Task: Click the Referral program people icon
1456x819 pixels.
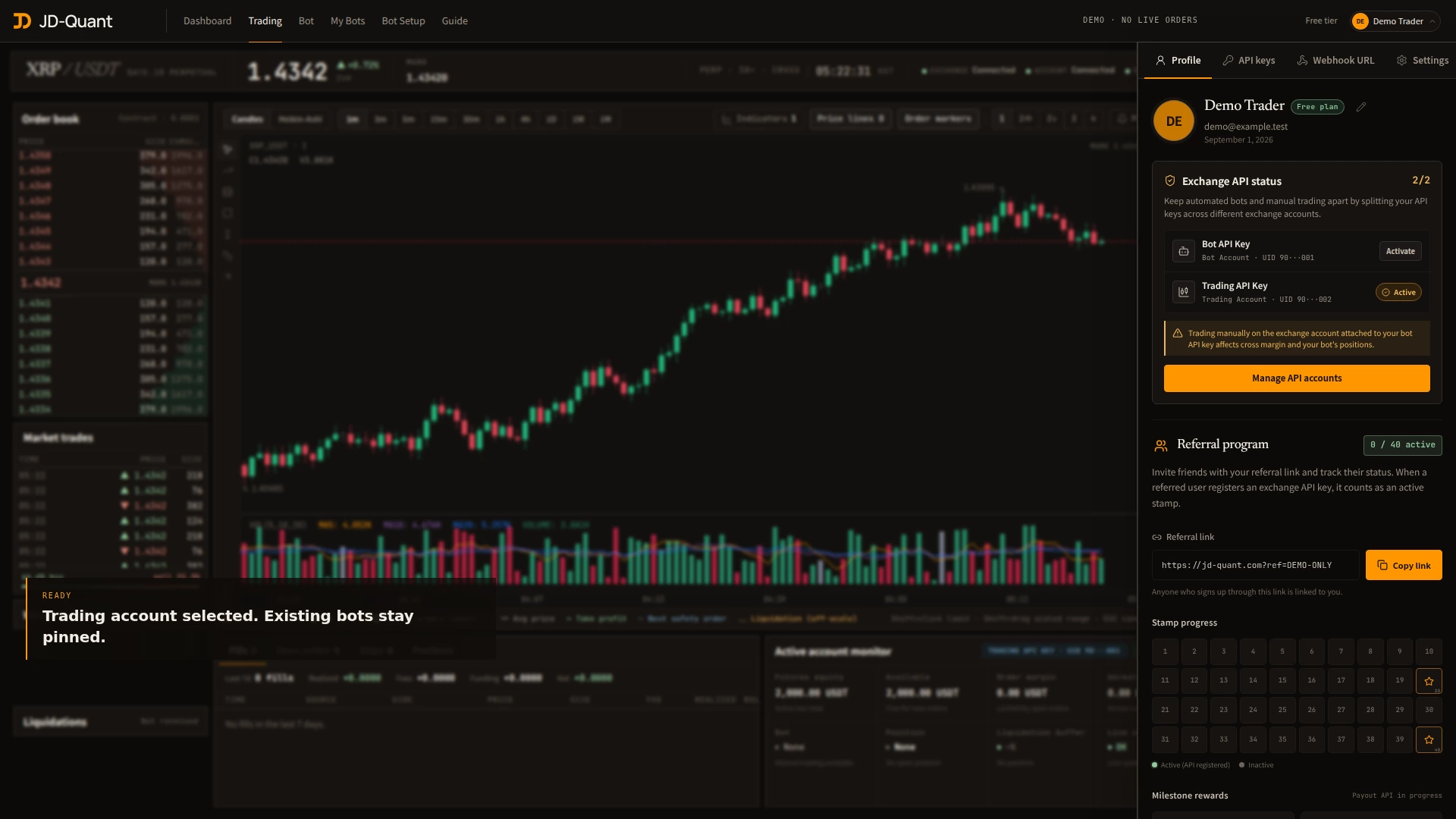Action: 1161,446
